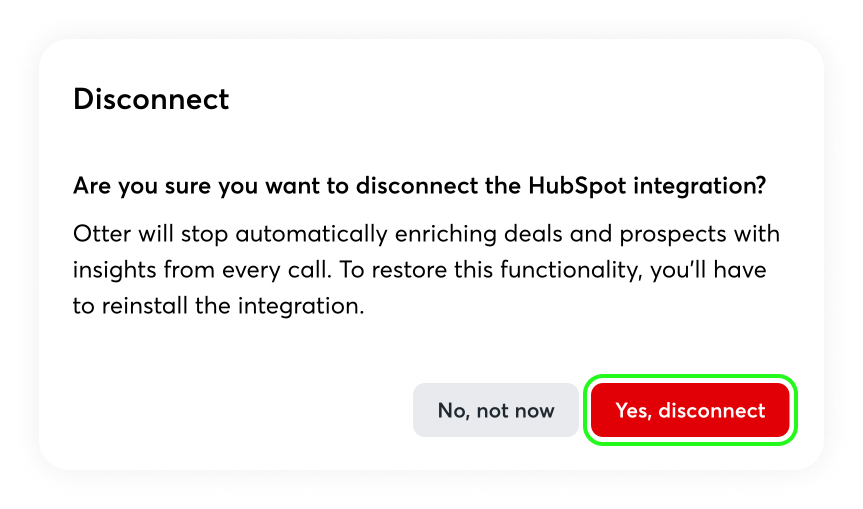The width and height of the screenshot is (863, 509).
Task: Click the line starting with insights
Action: click(x=419, y=270)
